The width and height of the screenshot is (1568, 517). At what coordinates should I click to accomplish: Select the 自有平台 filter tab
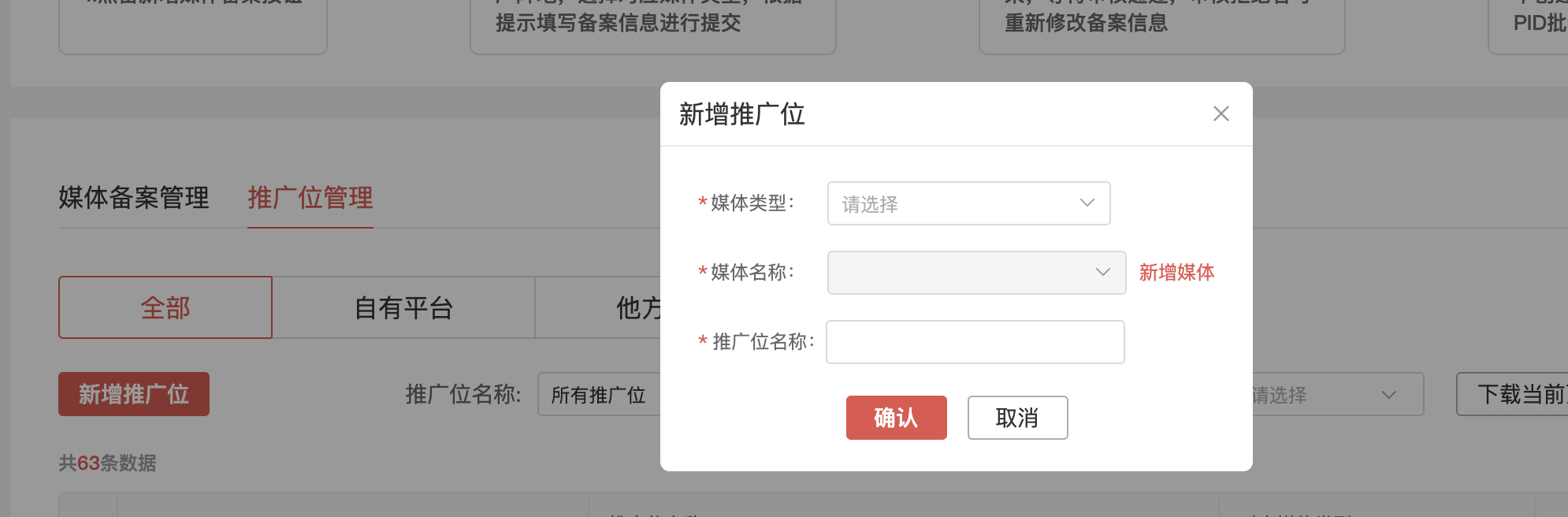403,307
